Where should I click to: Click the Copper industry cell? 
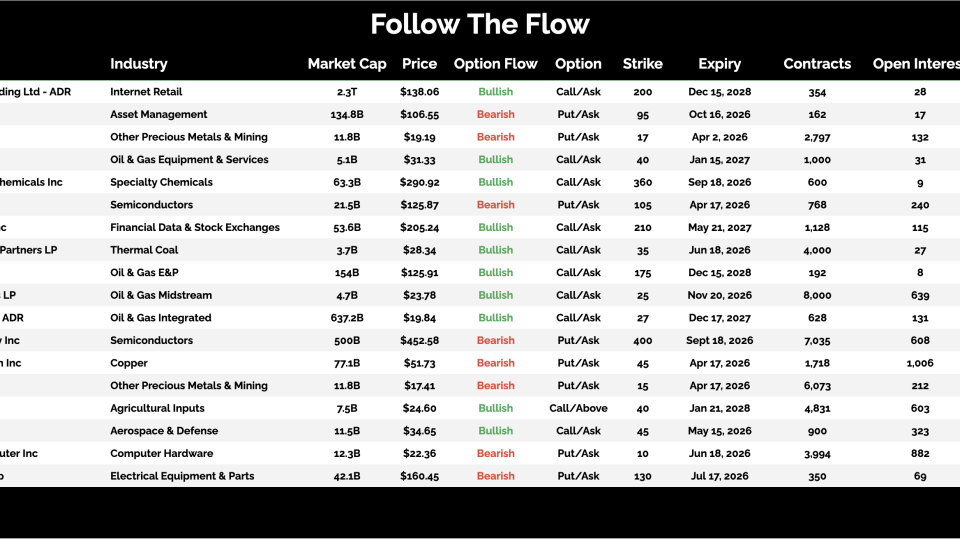click(x=129, y=363)
